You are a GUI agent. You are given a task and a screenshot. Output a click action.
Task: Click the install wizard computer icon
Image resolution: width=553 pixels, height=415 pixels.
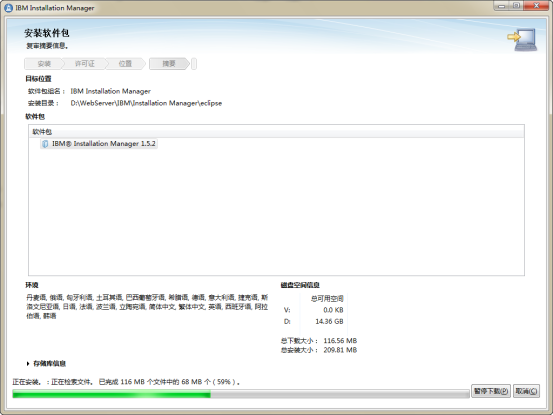pos(522,39)
